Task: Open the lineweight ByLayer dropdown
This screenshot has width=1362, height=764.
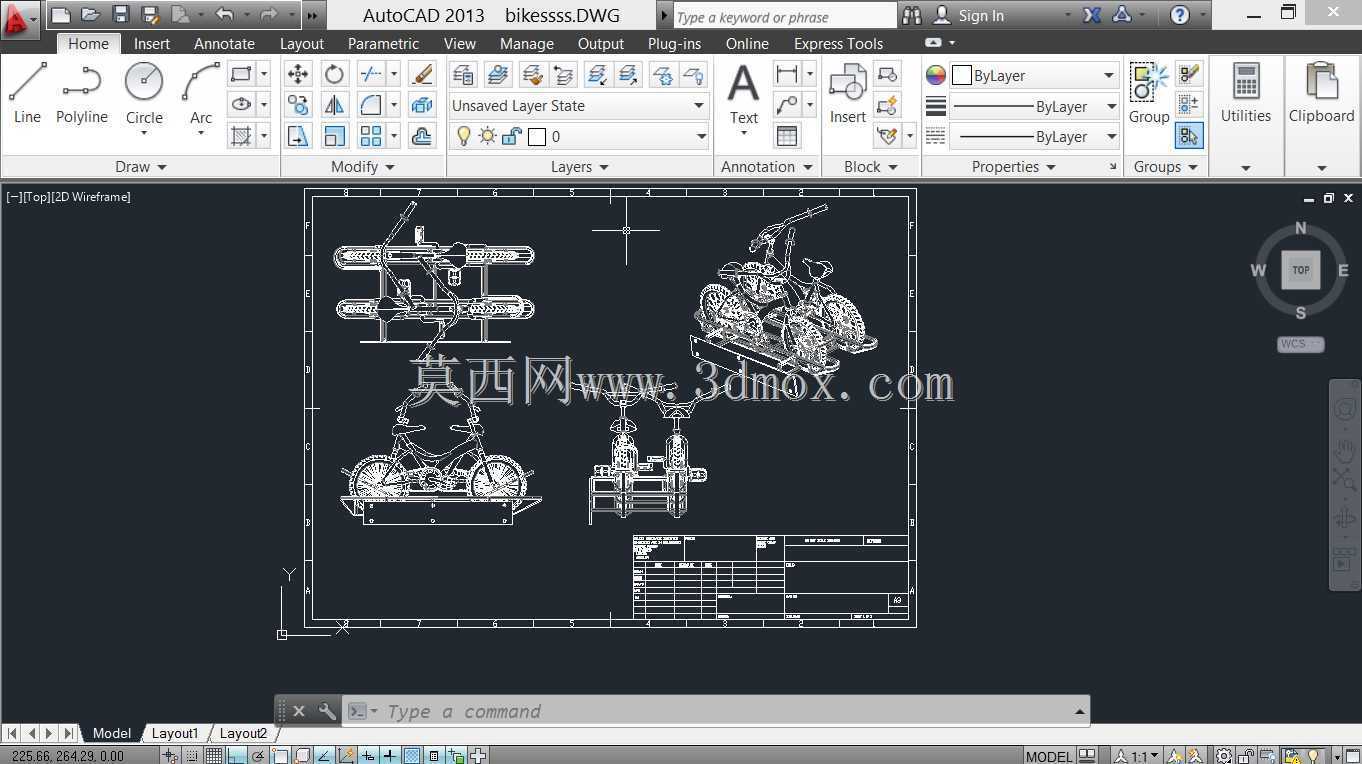Action: click(1033, 106)
